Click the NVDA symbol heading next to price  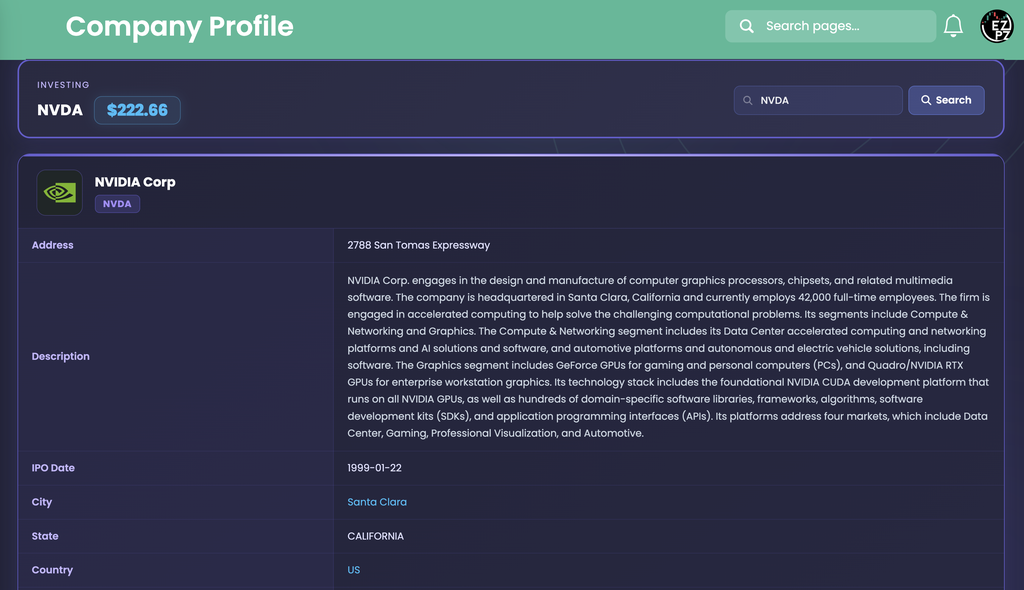tap(60, 110)
